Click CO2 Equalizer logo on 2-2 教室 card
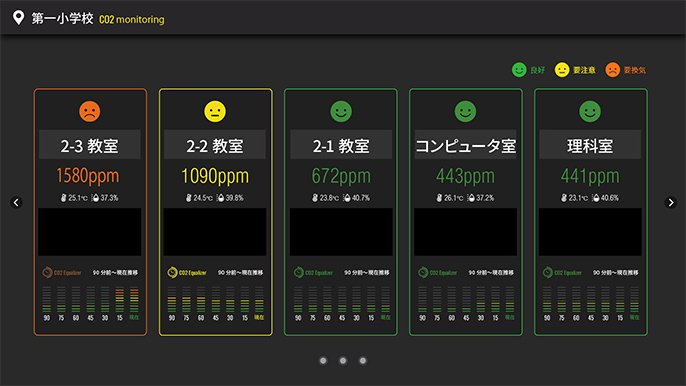The width and height of the screenshot is (686, 386). [x=187, y=272]
